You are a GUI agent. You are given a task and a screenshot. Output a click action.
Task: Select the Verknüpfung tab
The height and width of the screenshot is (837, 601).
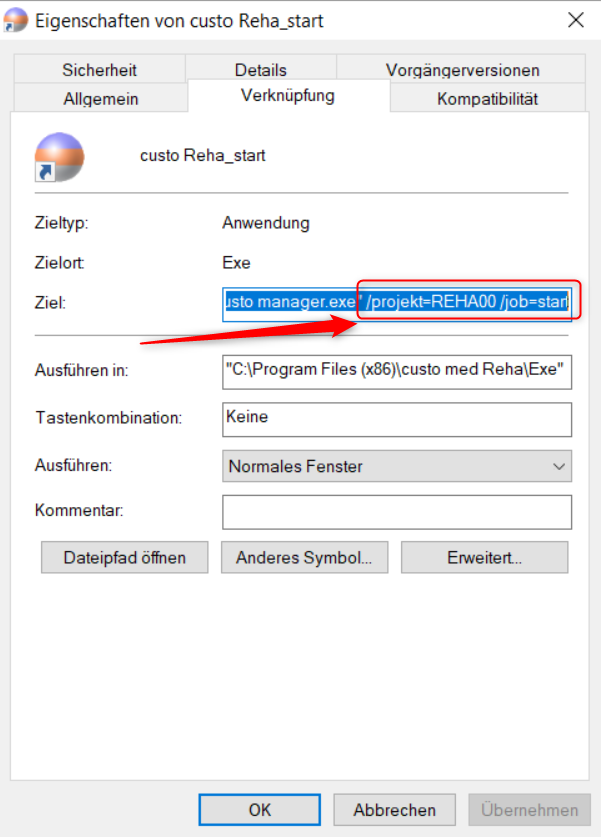pos(288,96)
